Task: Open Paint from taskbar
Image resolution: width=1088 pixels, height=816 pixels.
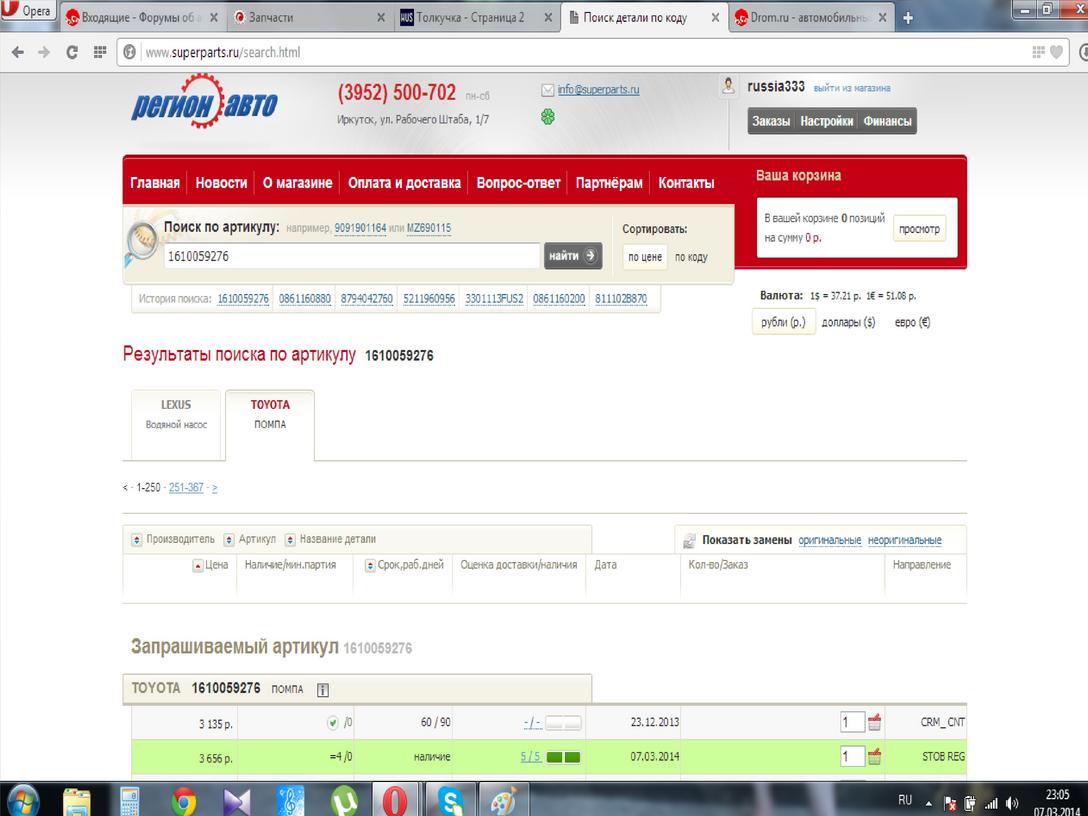Action: coord(504,801)
